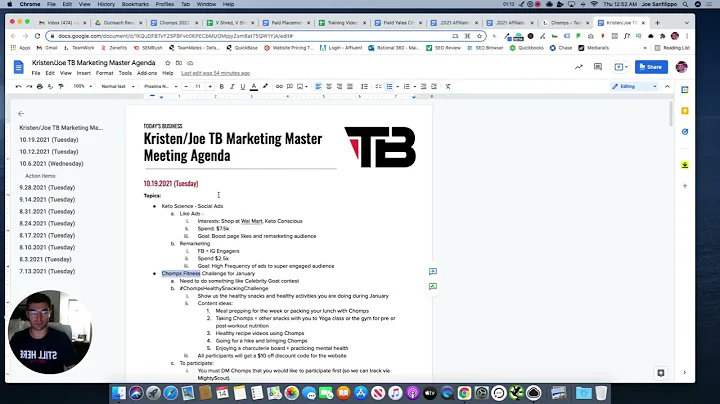720x404 pixels.
Task: Open the File menu in Docs
Action: [36, 73]
